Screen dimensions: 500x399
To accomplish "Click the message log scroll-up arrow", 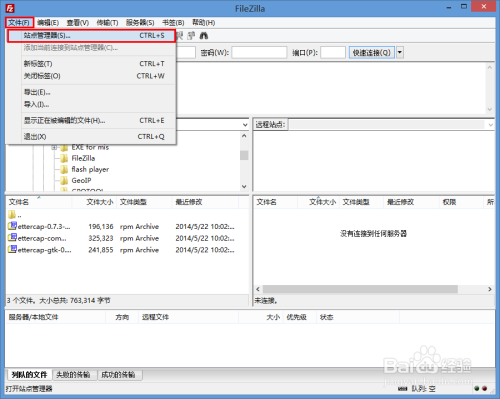I will (490, 67).
